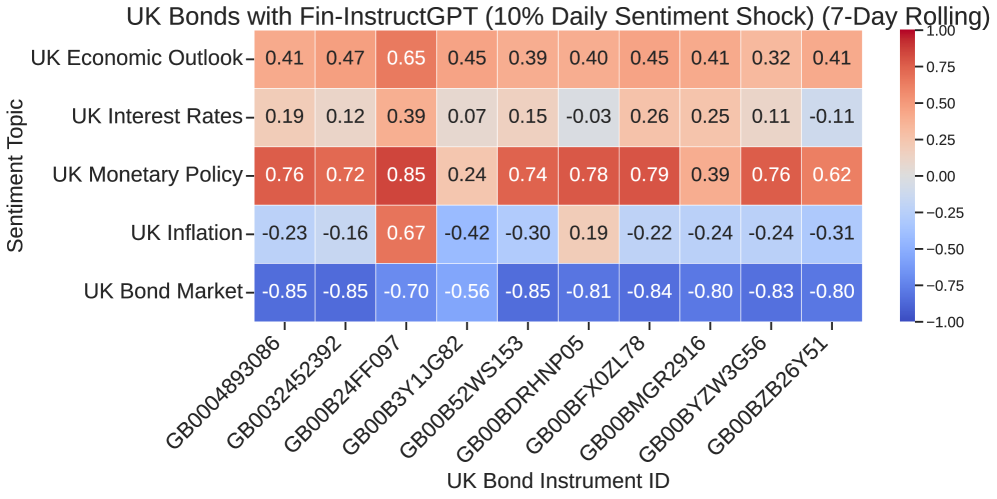This screenshot has width=997, height=499.
Task: Click the colorbar 0.00 tick label
Action: pyautogui.click(x=952, y=176)
